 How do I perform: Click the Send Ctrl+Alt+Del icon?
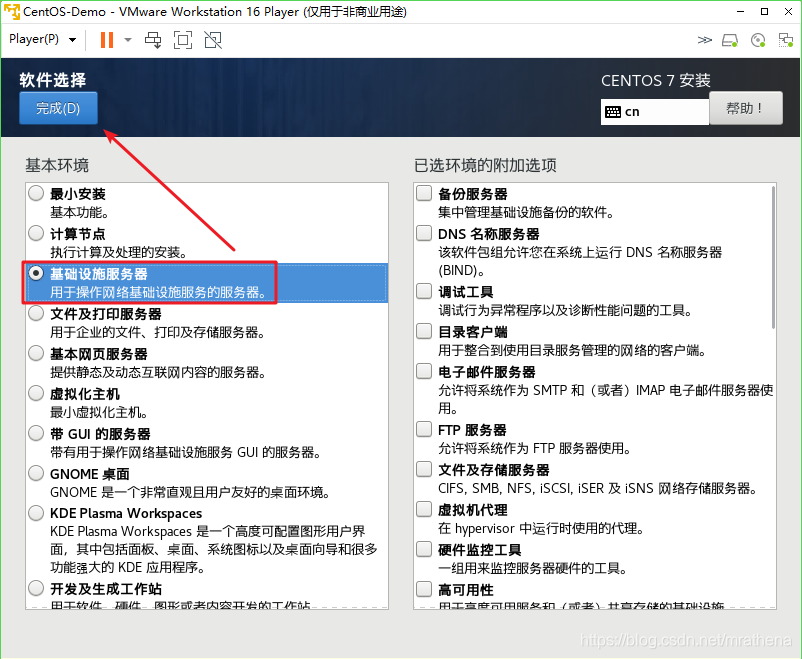[x=153, y=40]
